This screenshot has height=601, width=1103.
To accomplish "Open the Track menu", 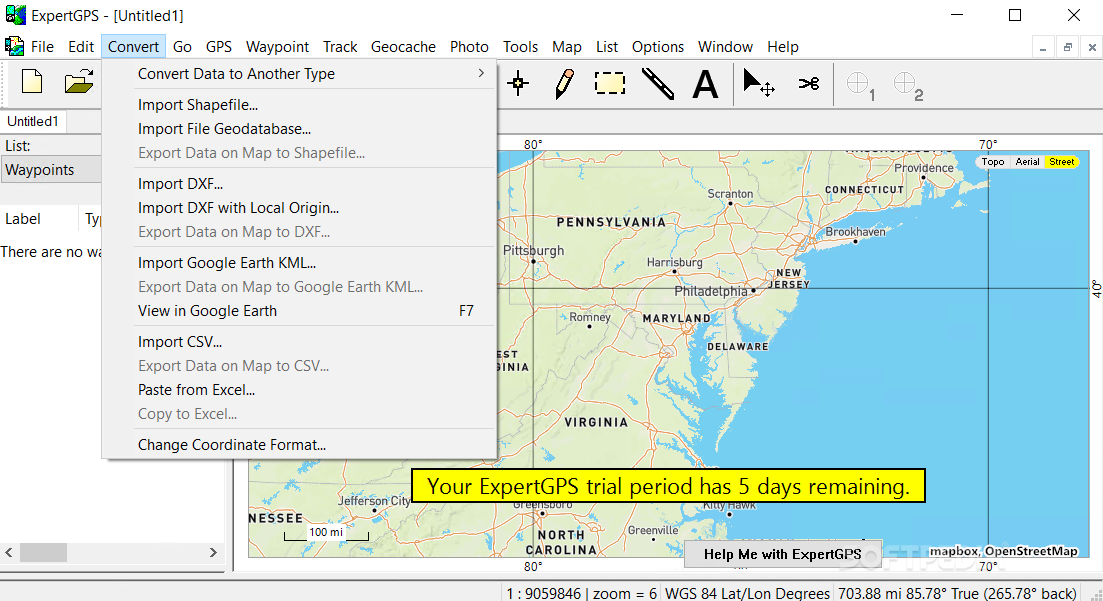I will [x=340, y=46].
